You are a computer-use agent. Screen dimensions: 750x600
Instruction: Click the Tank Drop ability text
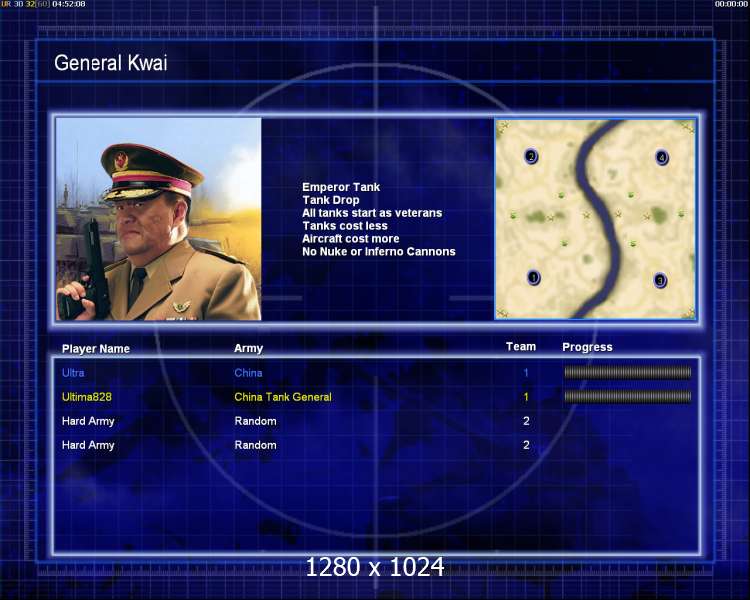(331, 200)
